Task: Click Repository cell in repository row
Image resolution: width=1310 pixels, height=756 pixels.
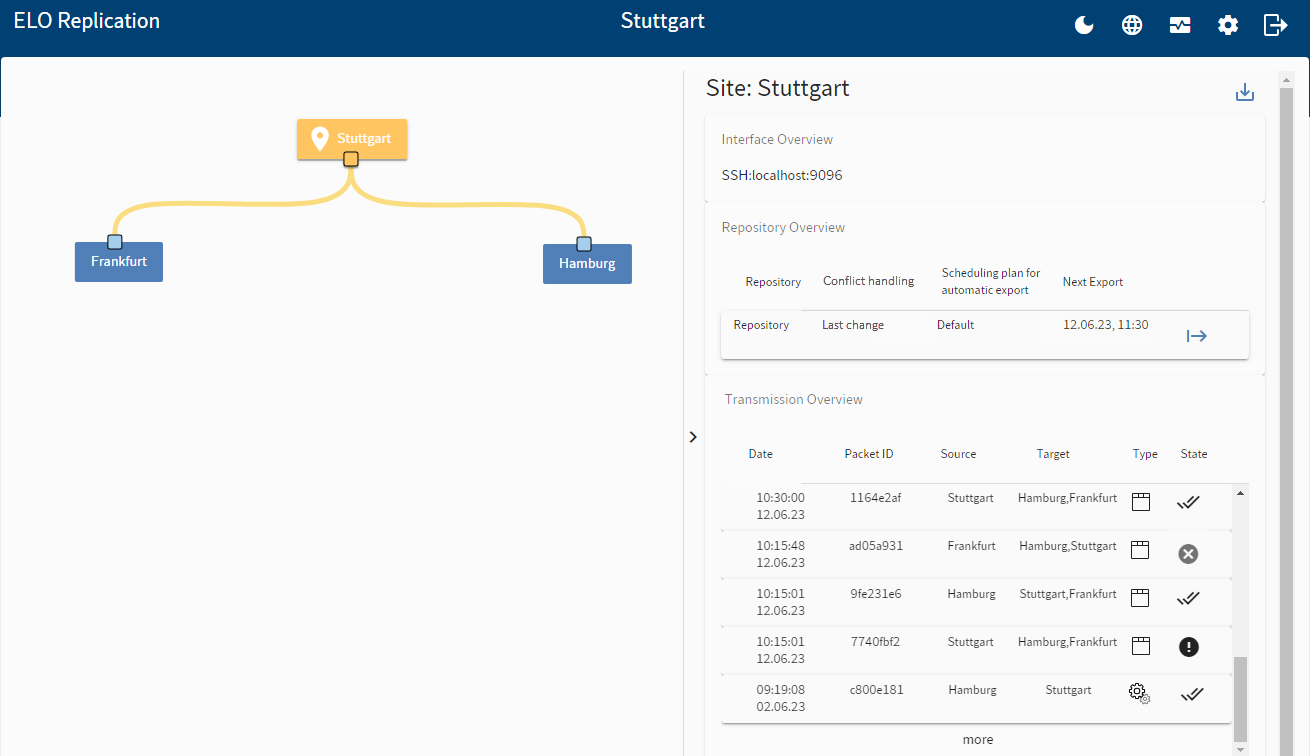Action: point(761,325)
